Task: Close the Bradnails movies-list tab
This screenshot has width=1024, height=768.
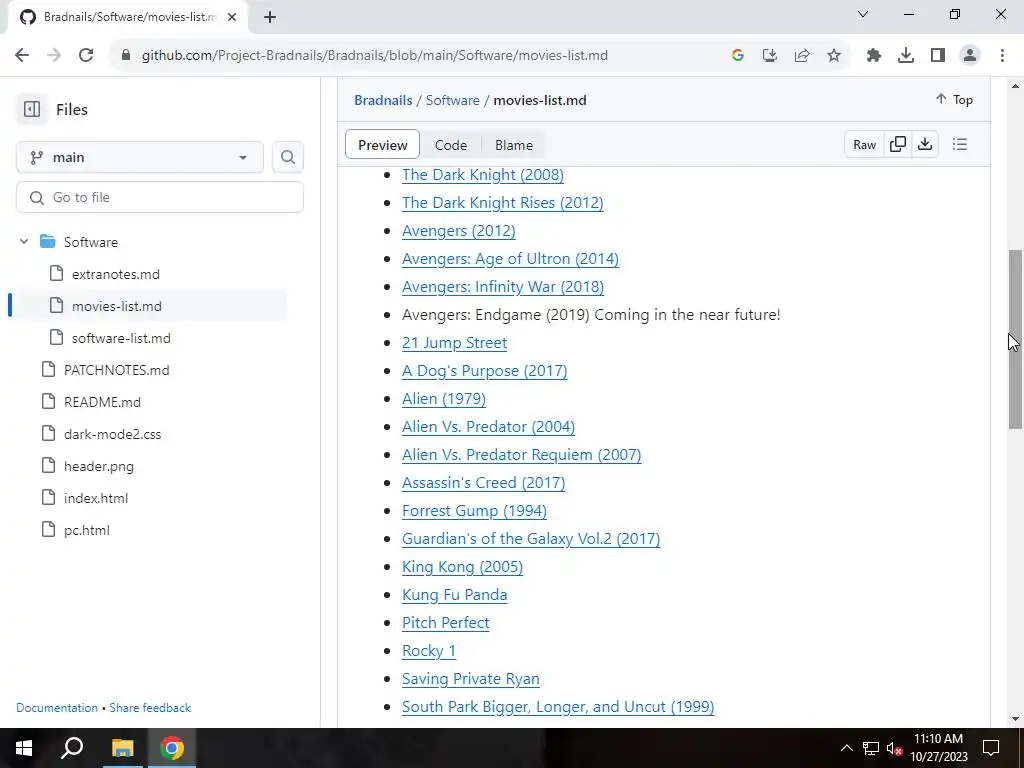Action: point(232,17)
